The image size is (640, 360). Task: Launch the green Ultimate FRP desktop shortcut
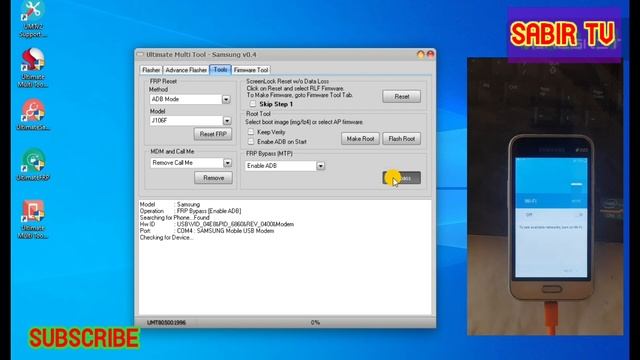point(33,165)
